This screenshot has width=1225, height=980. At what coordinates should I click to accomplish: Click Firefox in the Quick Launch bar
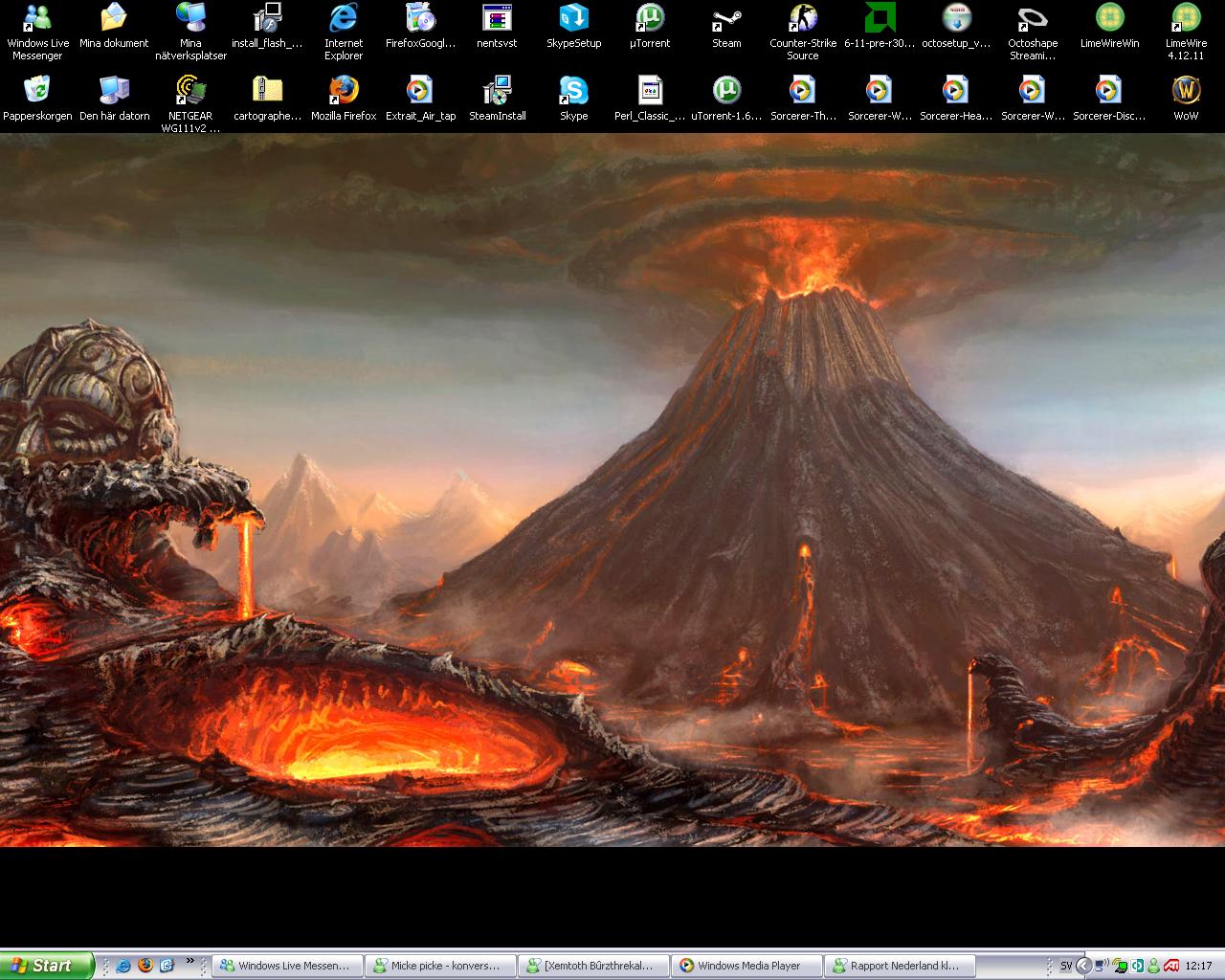click(145, 966)
